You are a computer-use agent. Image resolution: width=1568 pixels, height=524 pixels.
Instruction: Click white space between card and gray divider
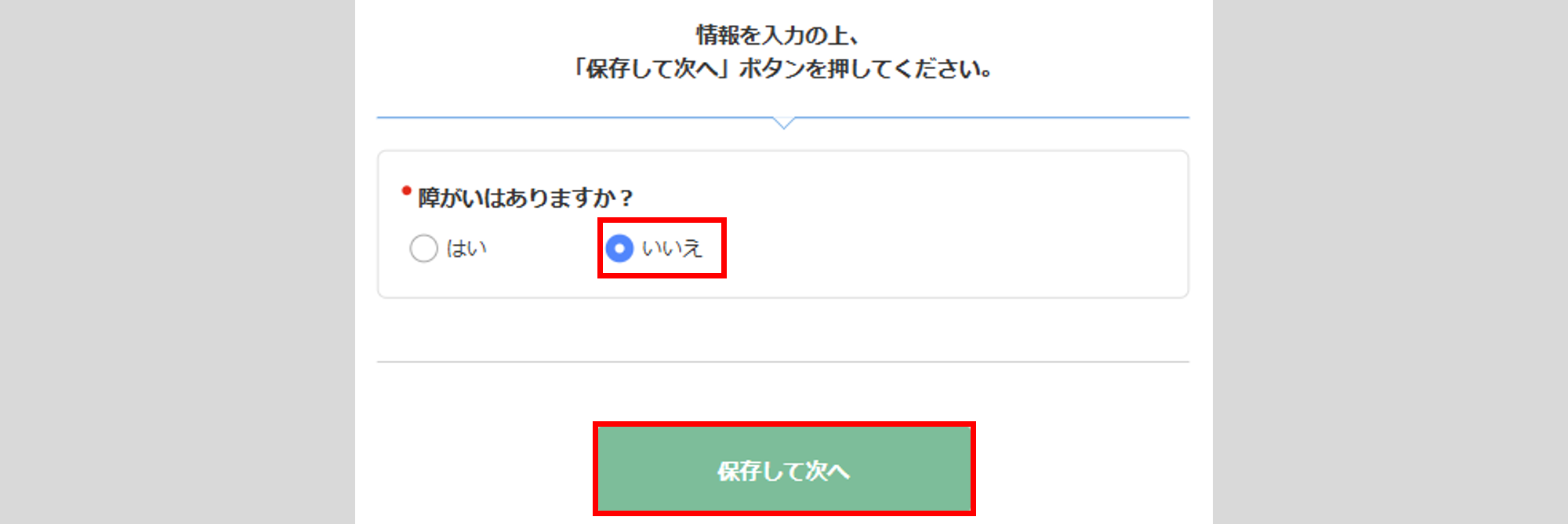(782, 329)
